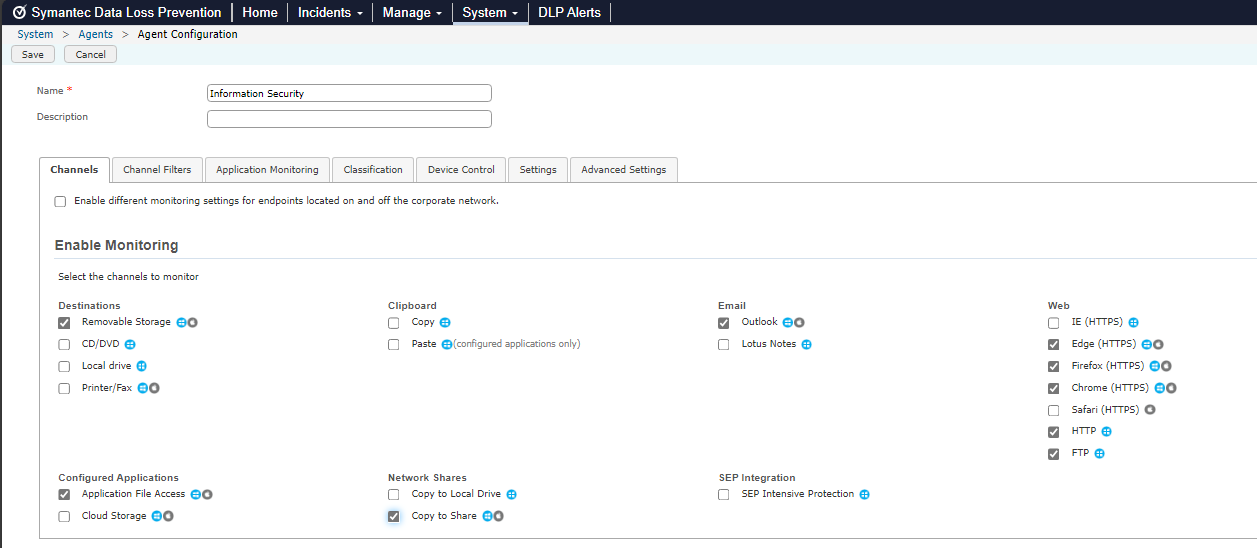This screenshot has height=548, width=1257.
Task: Click Windows icon beside HTTP channel
Action: 1107,432
